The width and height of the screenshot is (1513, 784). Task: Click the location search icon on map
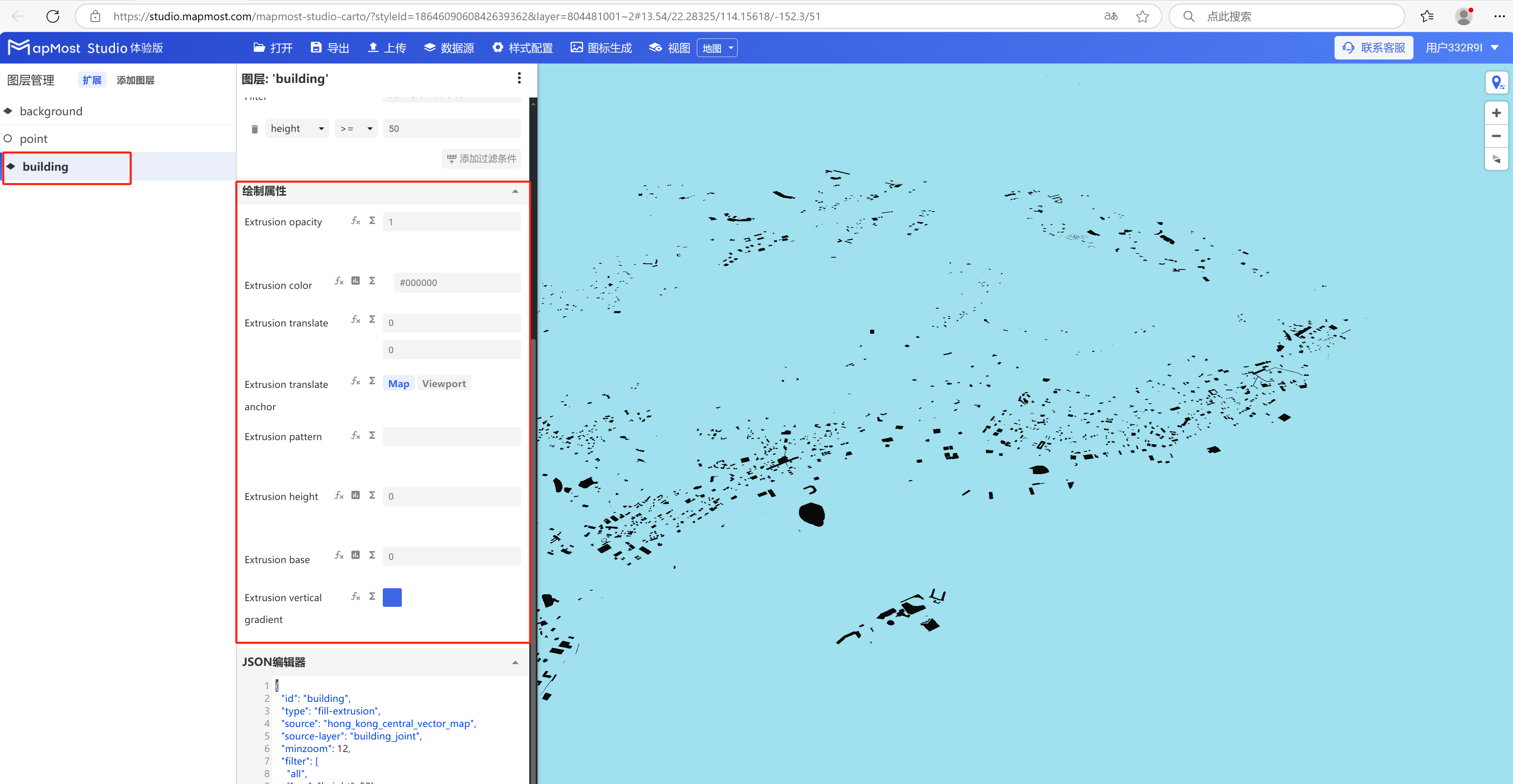(x=1496, y=83)
